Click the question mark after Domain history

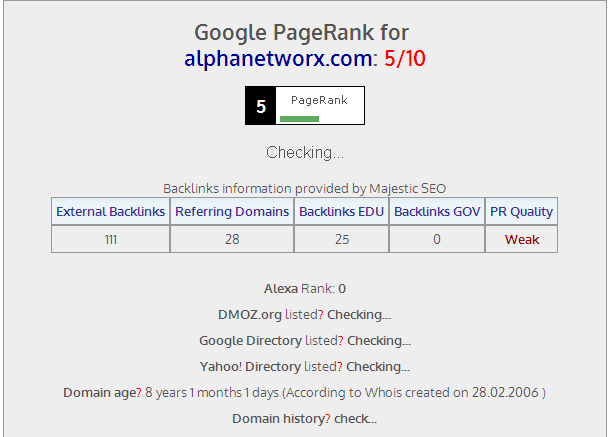(x=328, y=419)
